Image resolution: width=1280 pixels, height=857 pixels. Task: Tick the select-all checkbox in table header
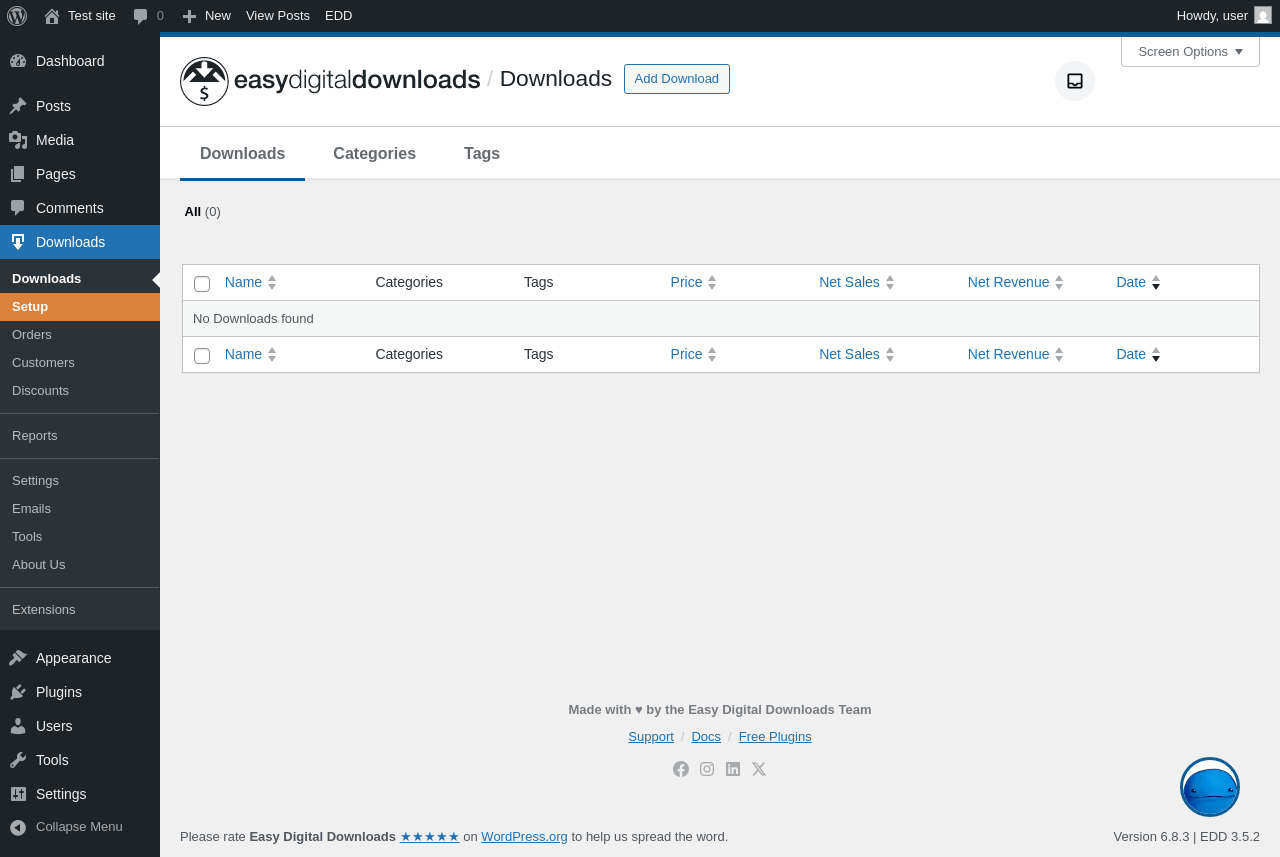202,284
